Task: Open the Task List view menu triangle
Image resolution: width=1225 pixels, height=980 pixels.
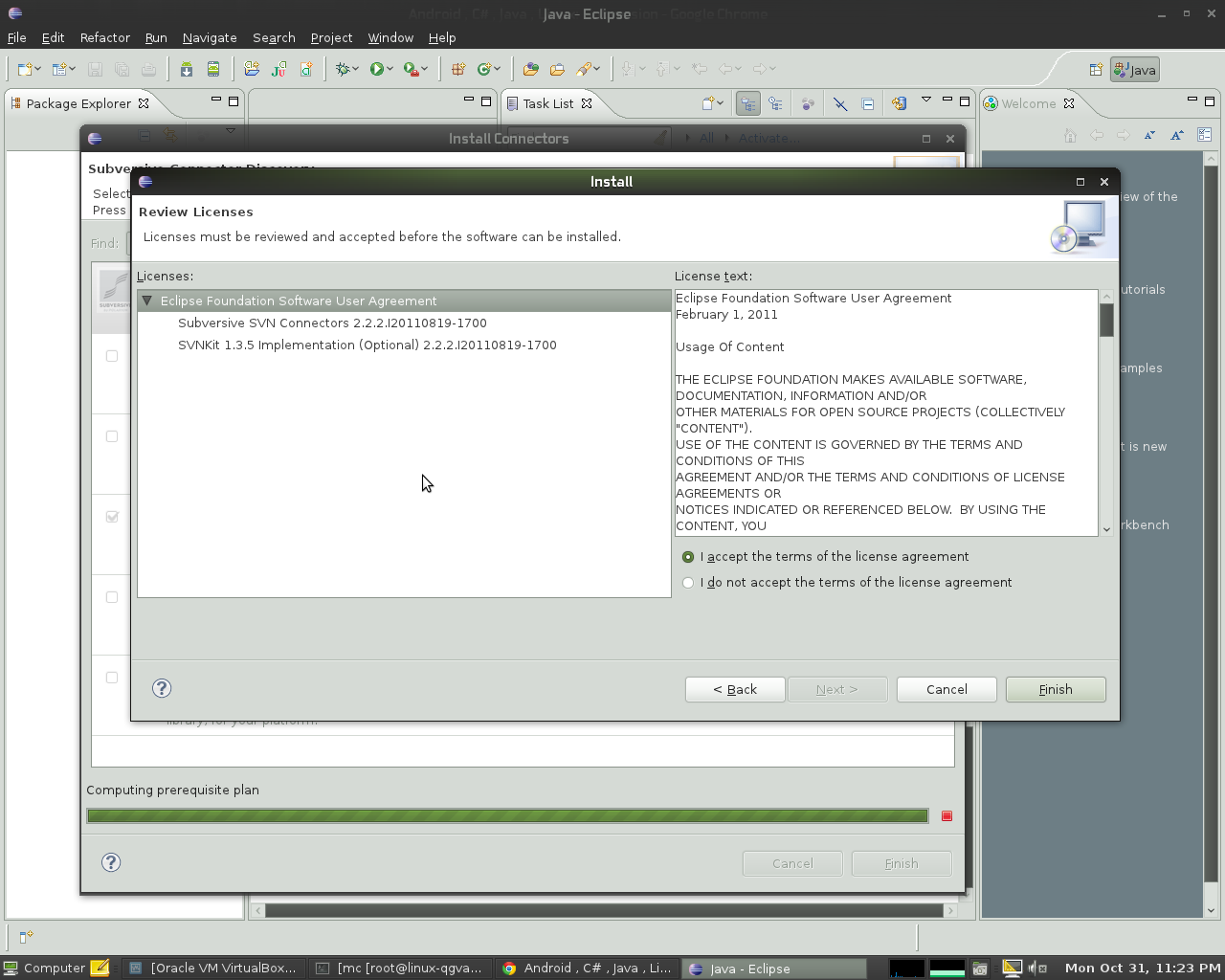Action: click(925, 100)
